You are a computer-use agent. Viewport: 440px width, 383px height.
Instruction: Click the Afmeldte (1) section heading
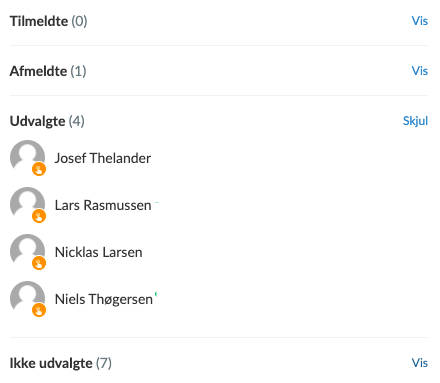48,71
